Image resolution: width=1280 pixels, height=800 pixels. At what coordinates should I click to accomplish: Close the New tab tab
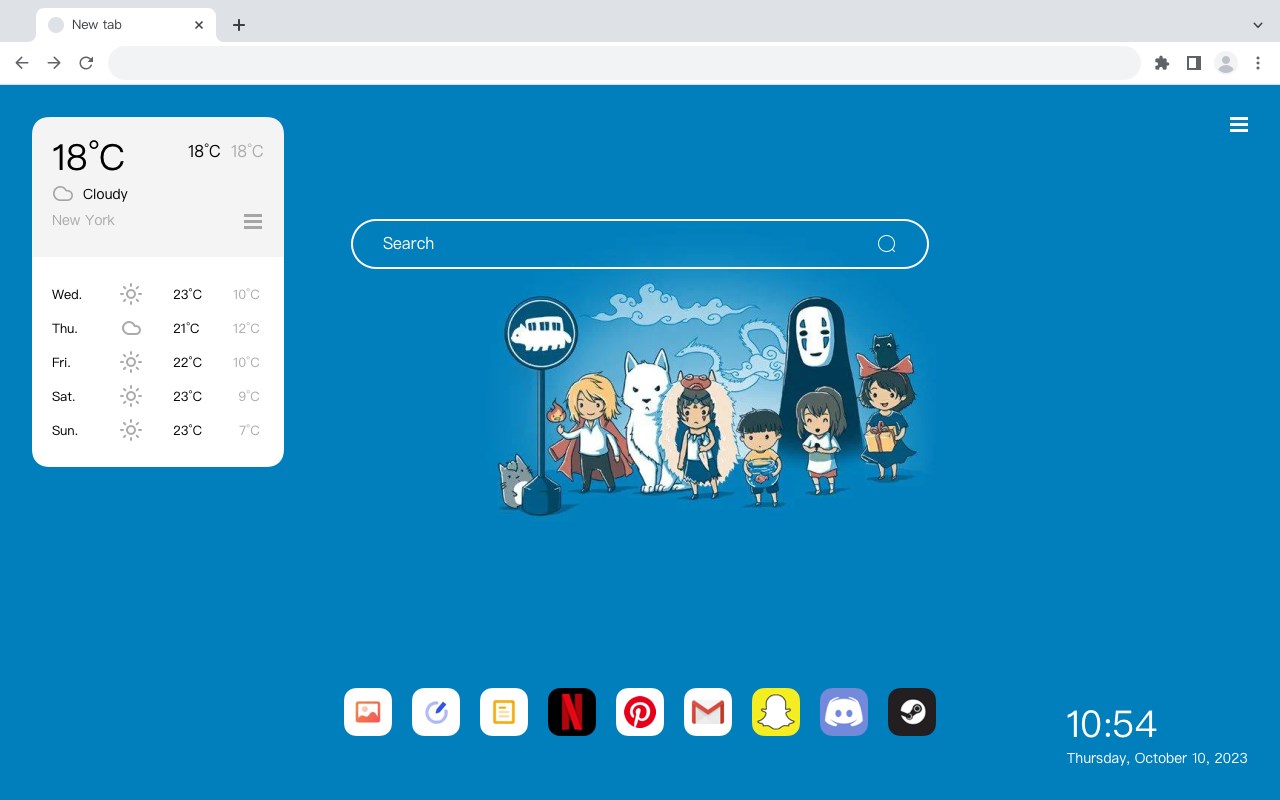click(200, 25)
